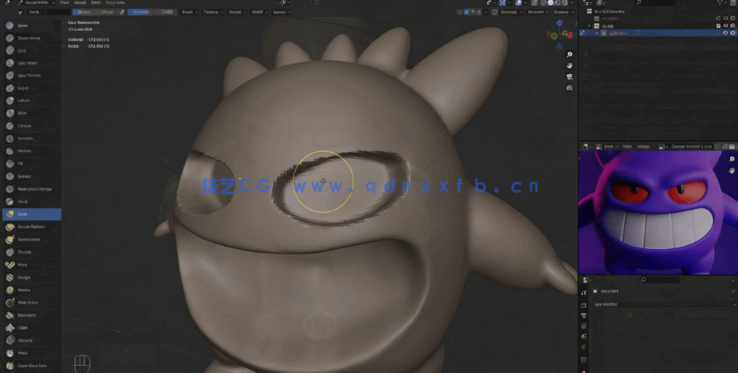Viewport: 738px width, 373px height.
Task: Select the Boundary brush
Action: tap(31, 315)
